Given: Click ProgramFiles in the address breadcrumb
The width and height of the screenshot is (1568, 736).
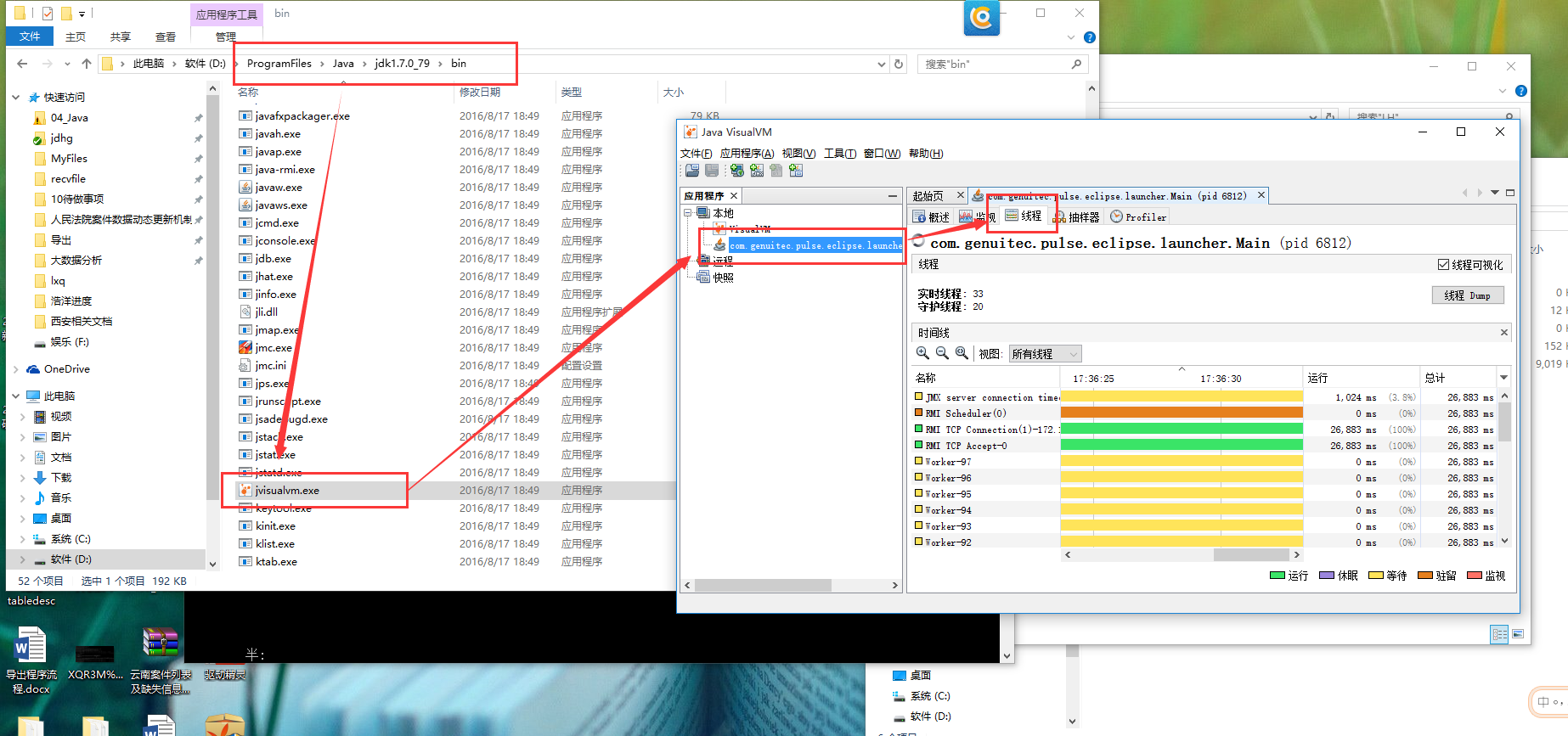Looking at the screenshot, I should pos(279,64).
